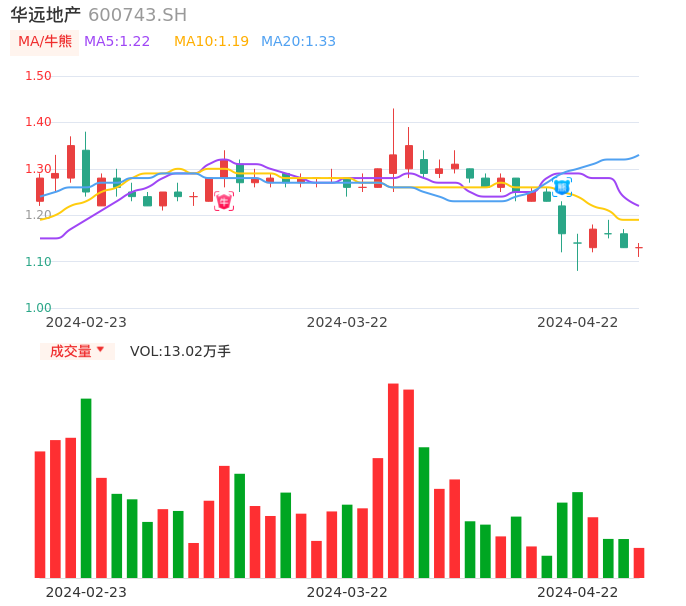Click the red arrow beside 成交量
This screenshot has height=606, width=686.
100,350
